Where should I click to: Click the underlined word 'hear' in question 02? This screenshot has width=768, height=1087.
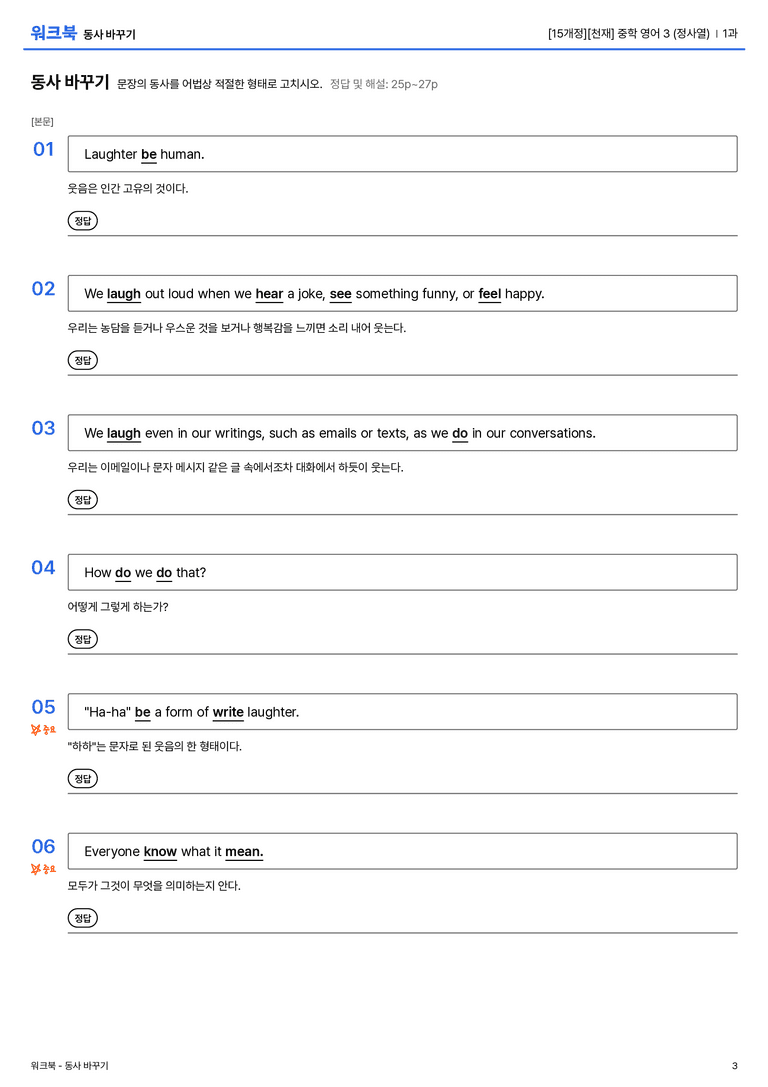coord(269,294)
